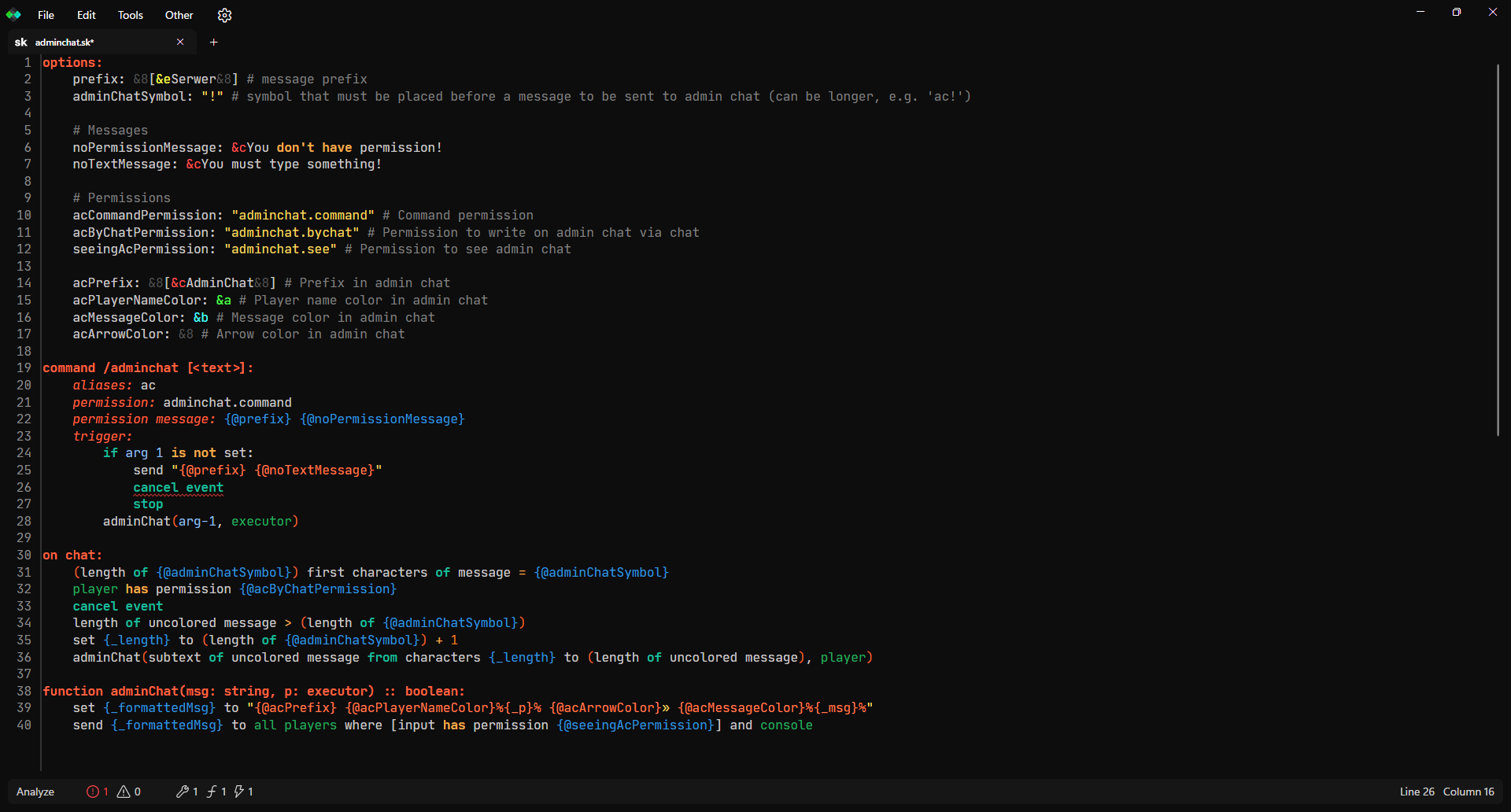Click 'trigger:' on line 23
The width and height of the screenshot is (1511, 812).
(103, 437)
